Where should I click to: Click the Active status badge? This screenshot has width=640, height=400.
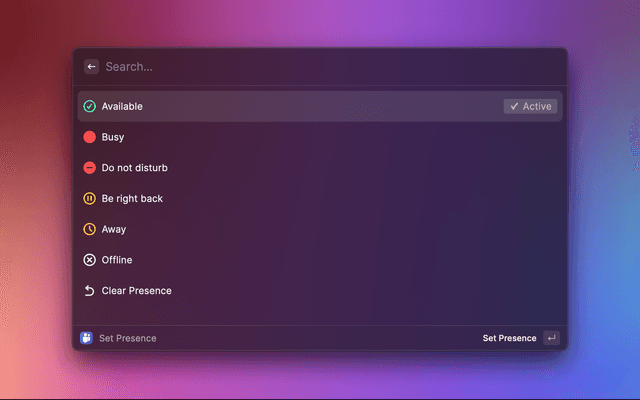530,106
